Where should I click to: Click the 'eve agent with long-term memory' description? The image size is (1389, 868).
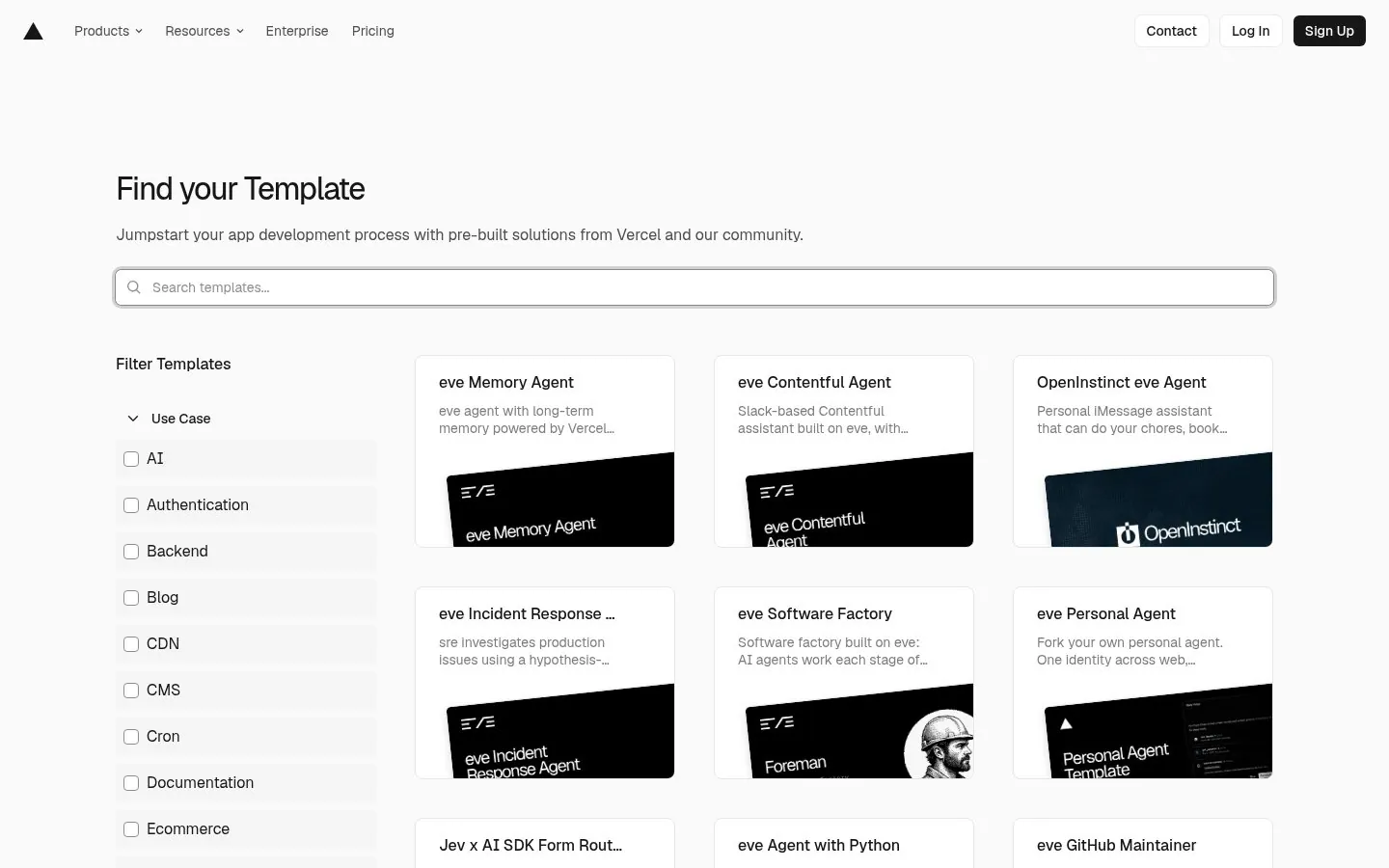pos(527,420)
